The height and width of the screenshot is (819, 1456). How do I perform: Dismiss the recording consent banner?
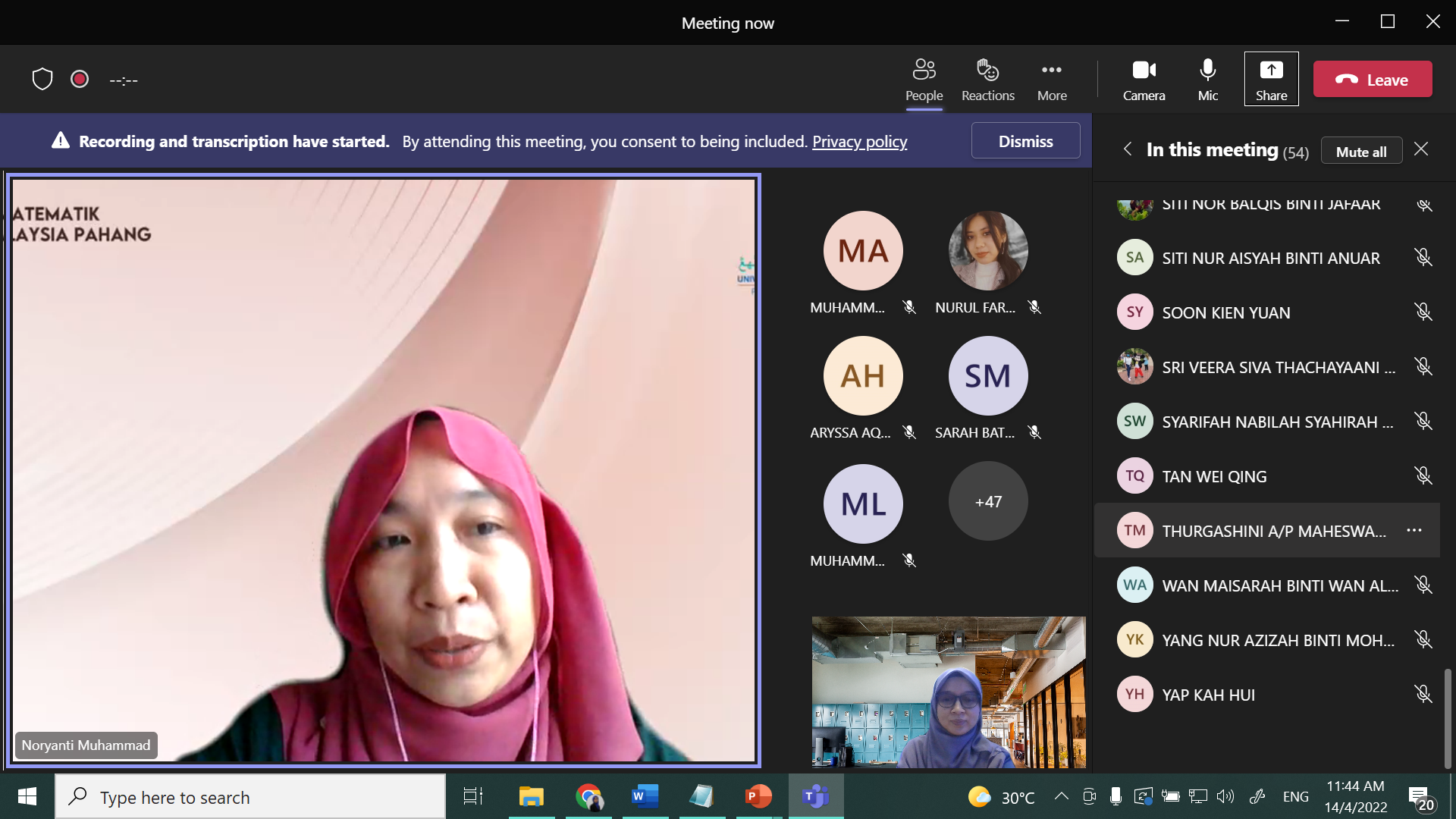click(x=1025, y=141)
